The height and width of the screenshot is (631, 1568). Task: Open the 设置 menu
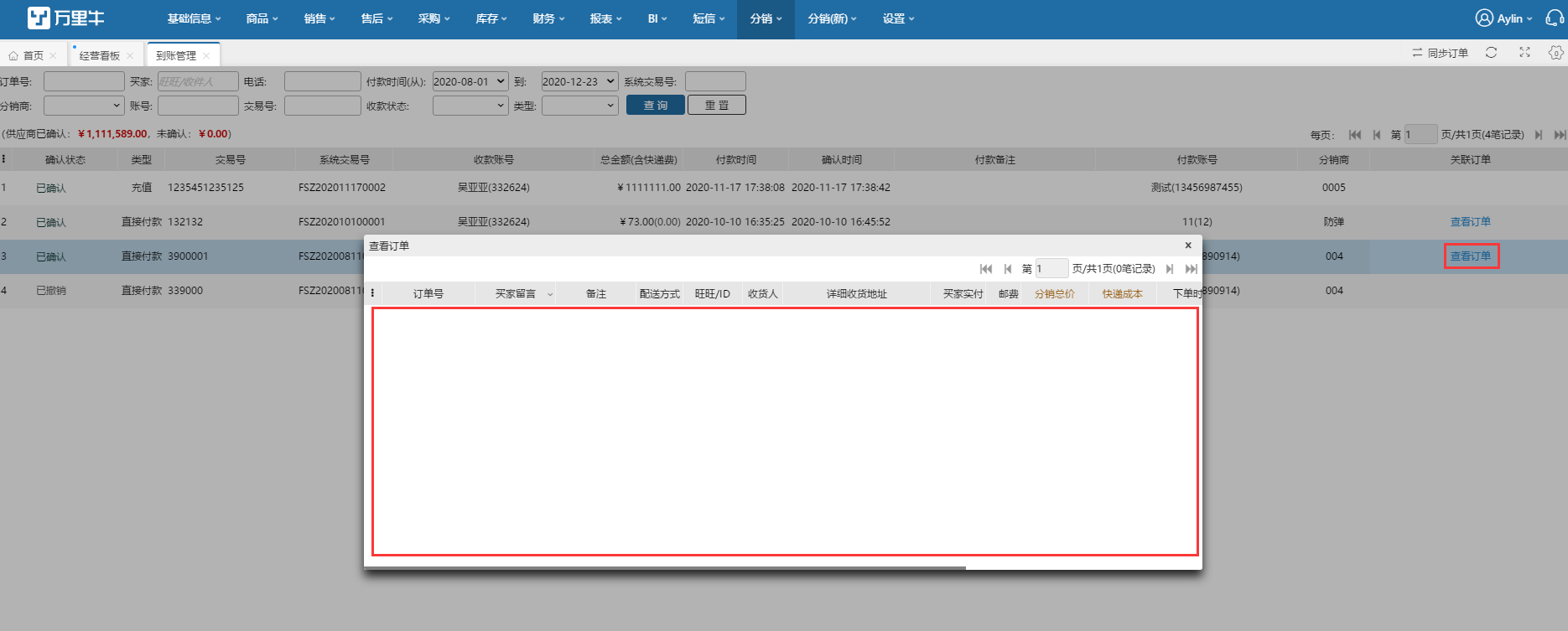[898, 18]
